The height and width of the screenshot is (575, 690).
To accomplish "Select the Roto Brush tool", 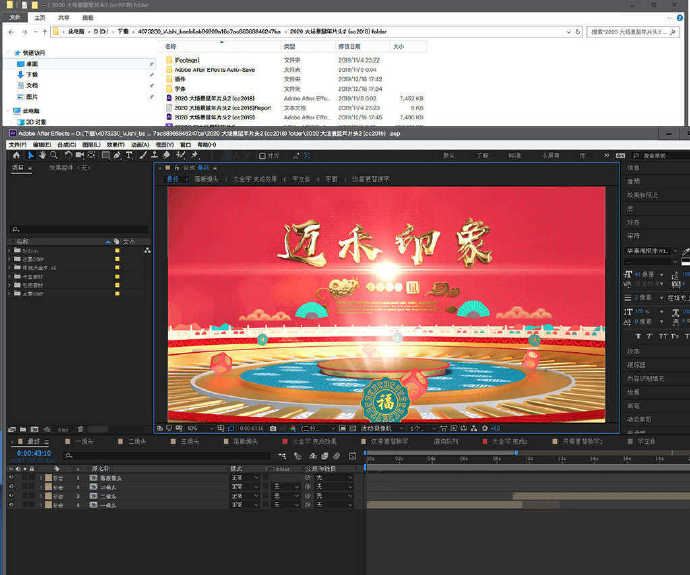I will coord(180,155).
